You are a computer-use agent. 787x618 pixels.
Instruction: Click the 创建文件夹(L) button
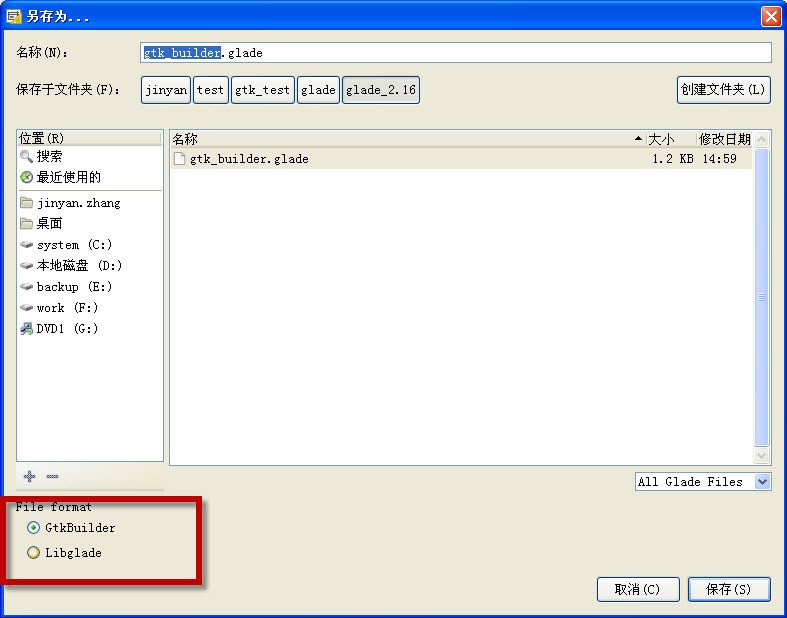(723, 90)
